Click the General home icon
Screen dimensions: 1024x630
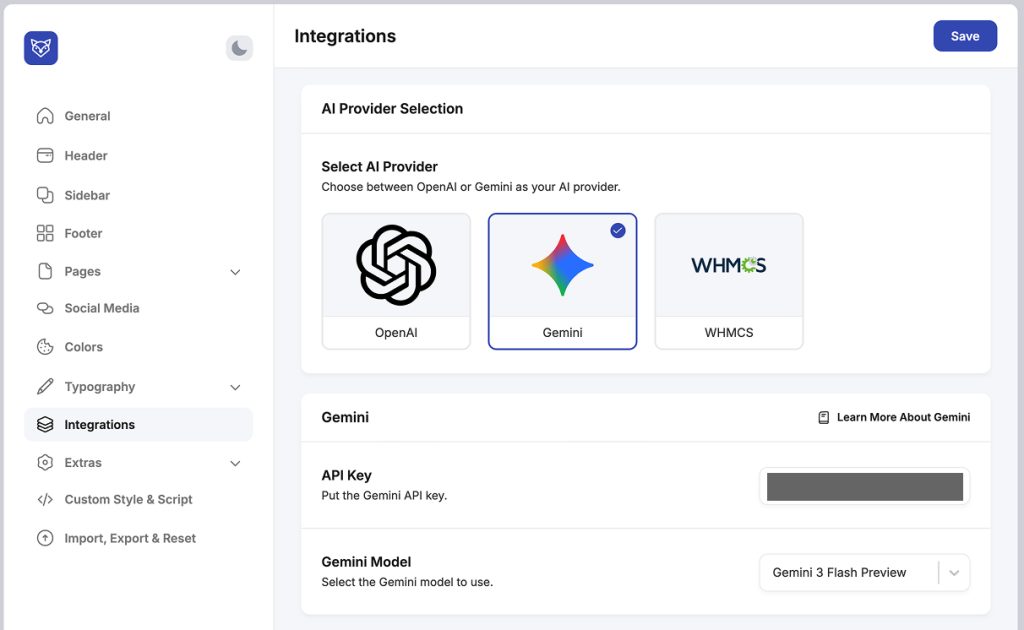pos(45,116)
